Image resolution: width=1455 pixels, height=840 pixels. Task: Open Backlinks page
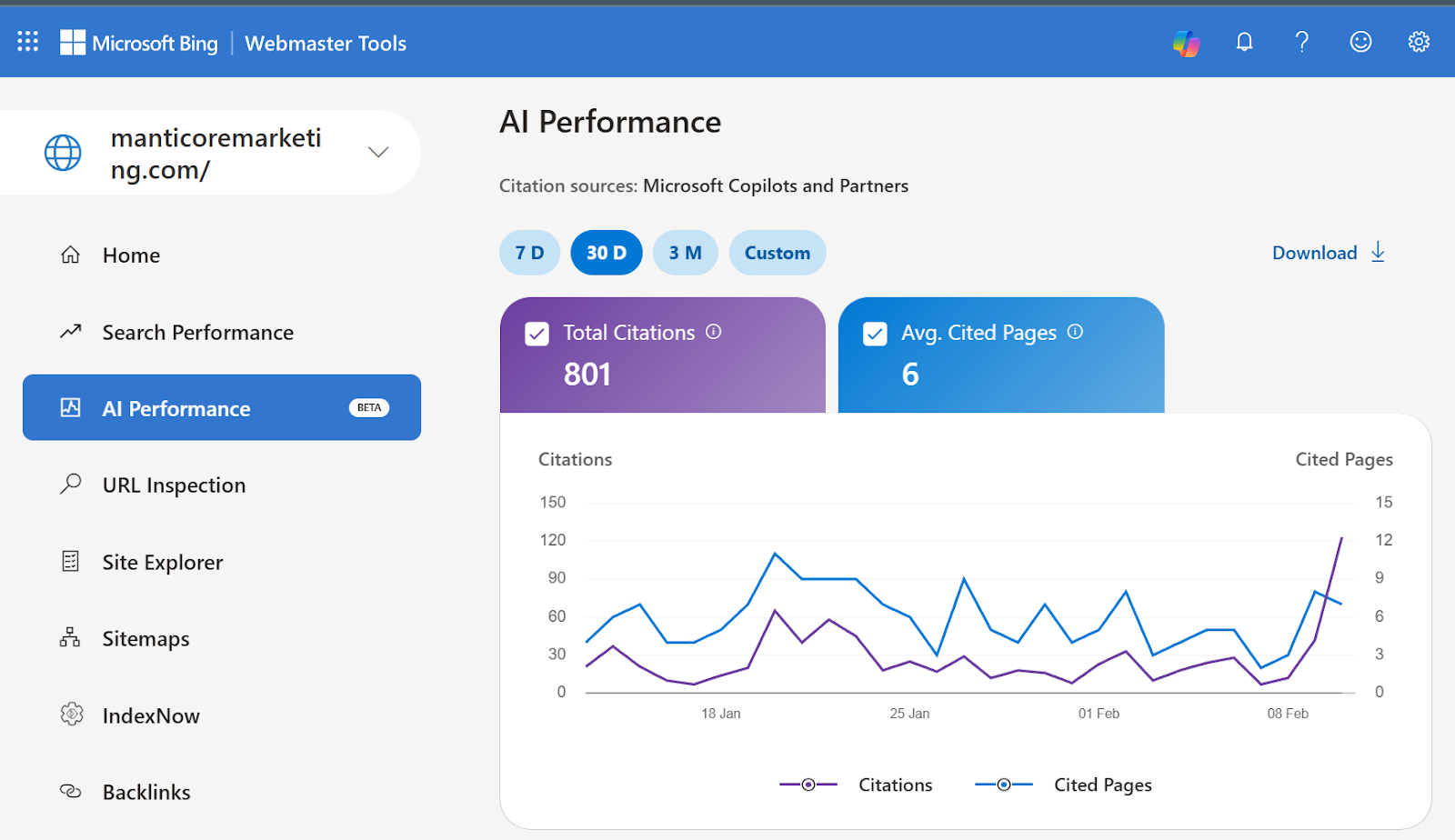coord(222,792)
